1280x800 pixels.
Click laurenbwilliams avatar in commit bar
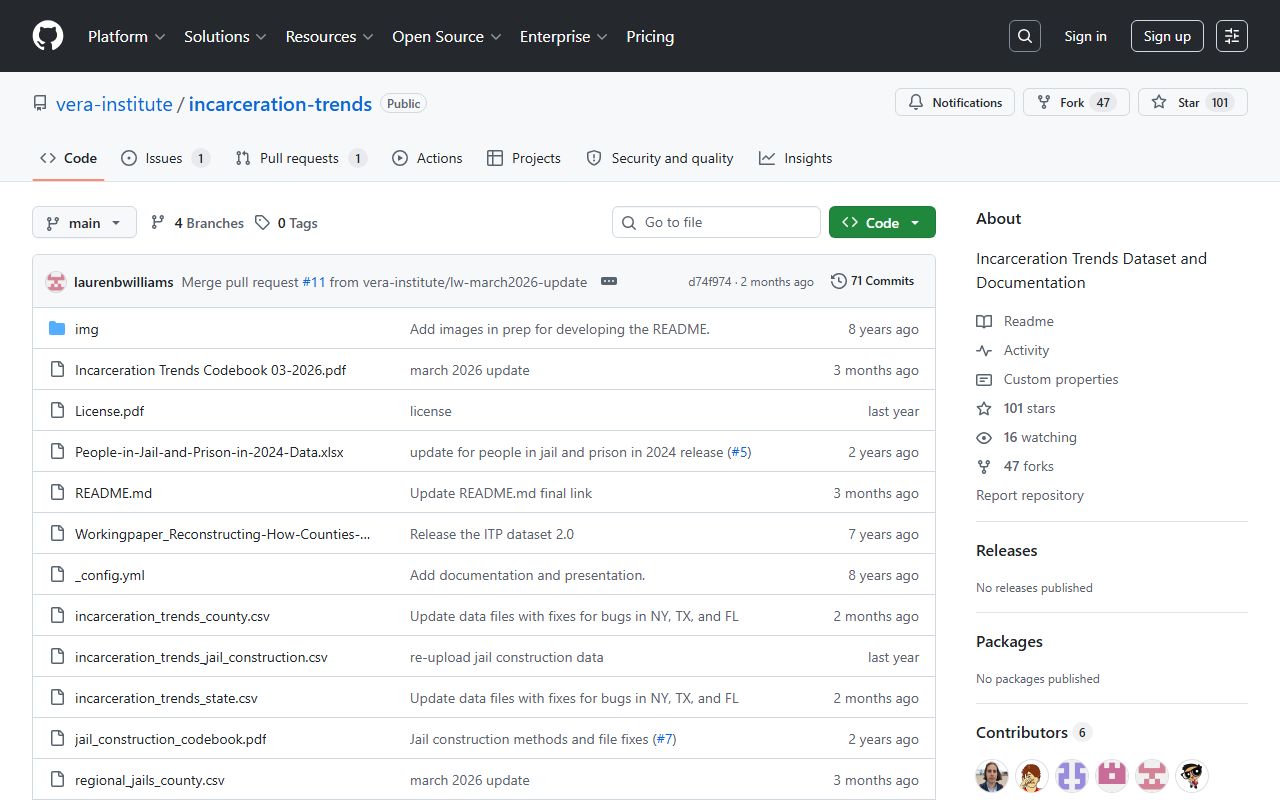[56, 282]
